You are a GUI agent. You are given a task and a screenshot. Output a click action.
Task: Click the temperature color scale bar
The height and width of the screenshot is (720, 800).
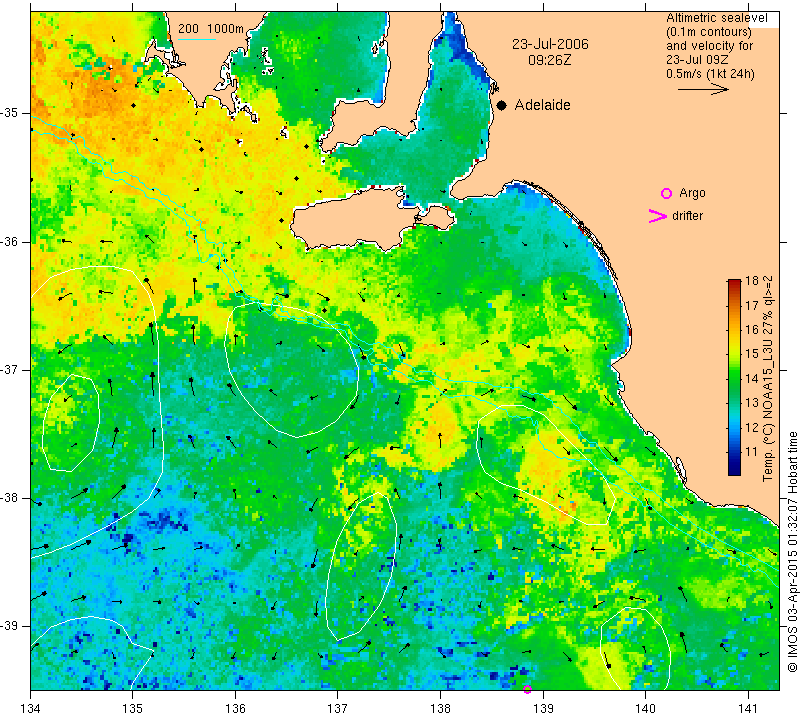point(734,377)
